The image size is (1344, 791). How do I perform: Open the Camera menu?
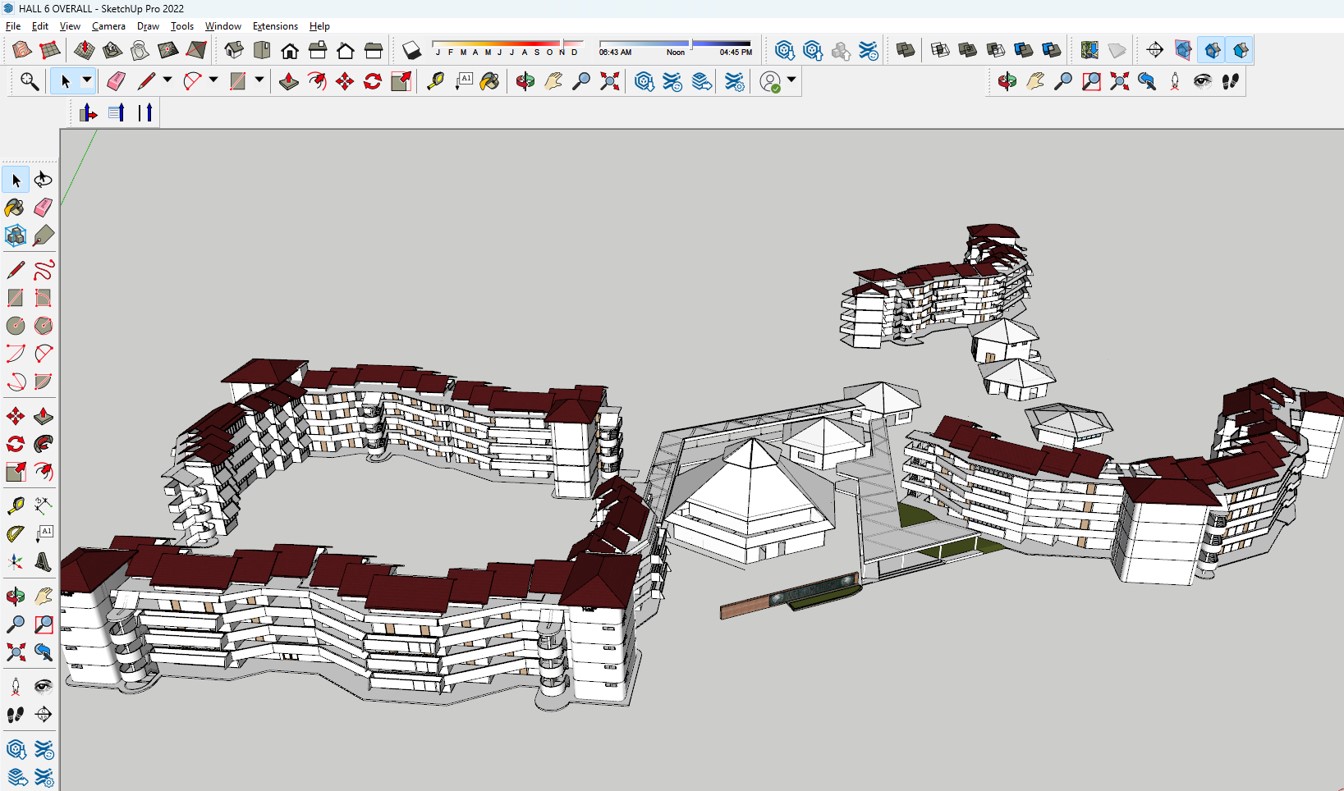click(108, 26)
